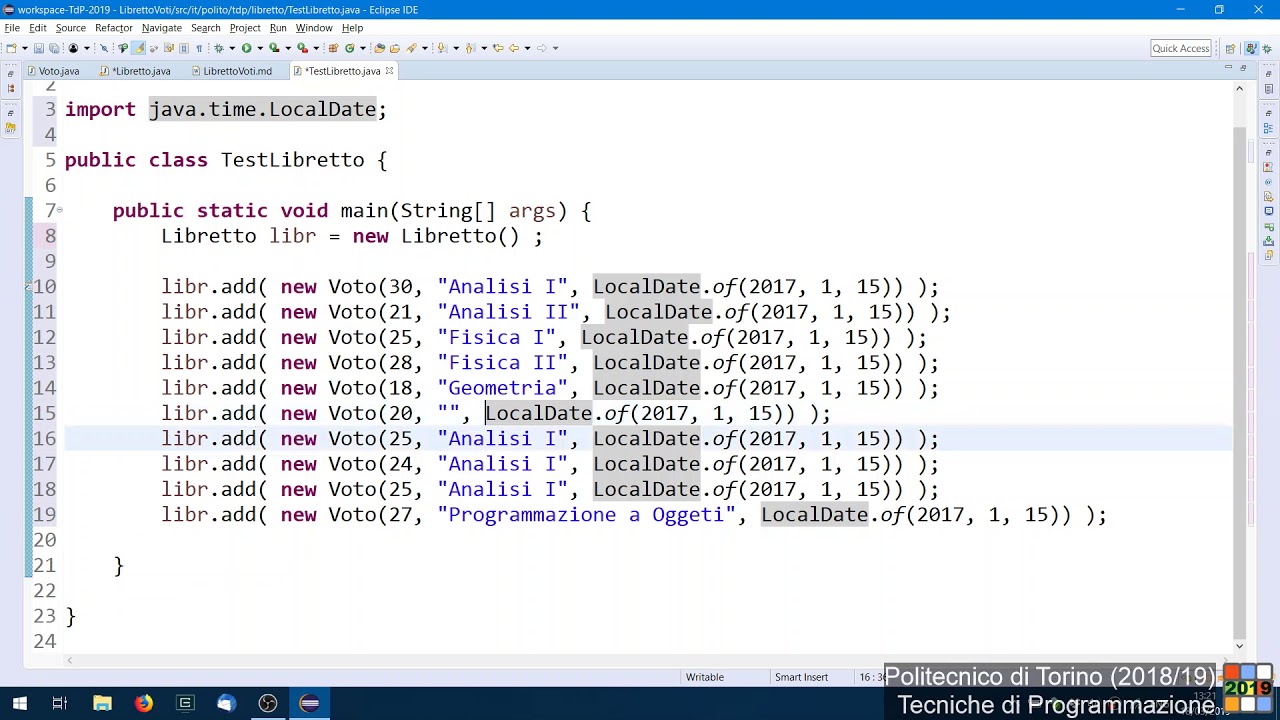Switch to the *Libretto.java tab

coord(135,71)
